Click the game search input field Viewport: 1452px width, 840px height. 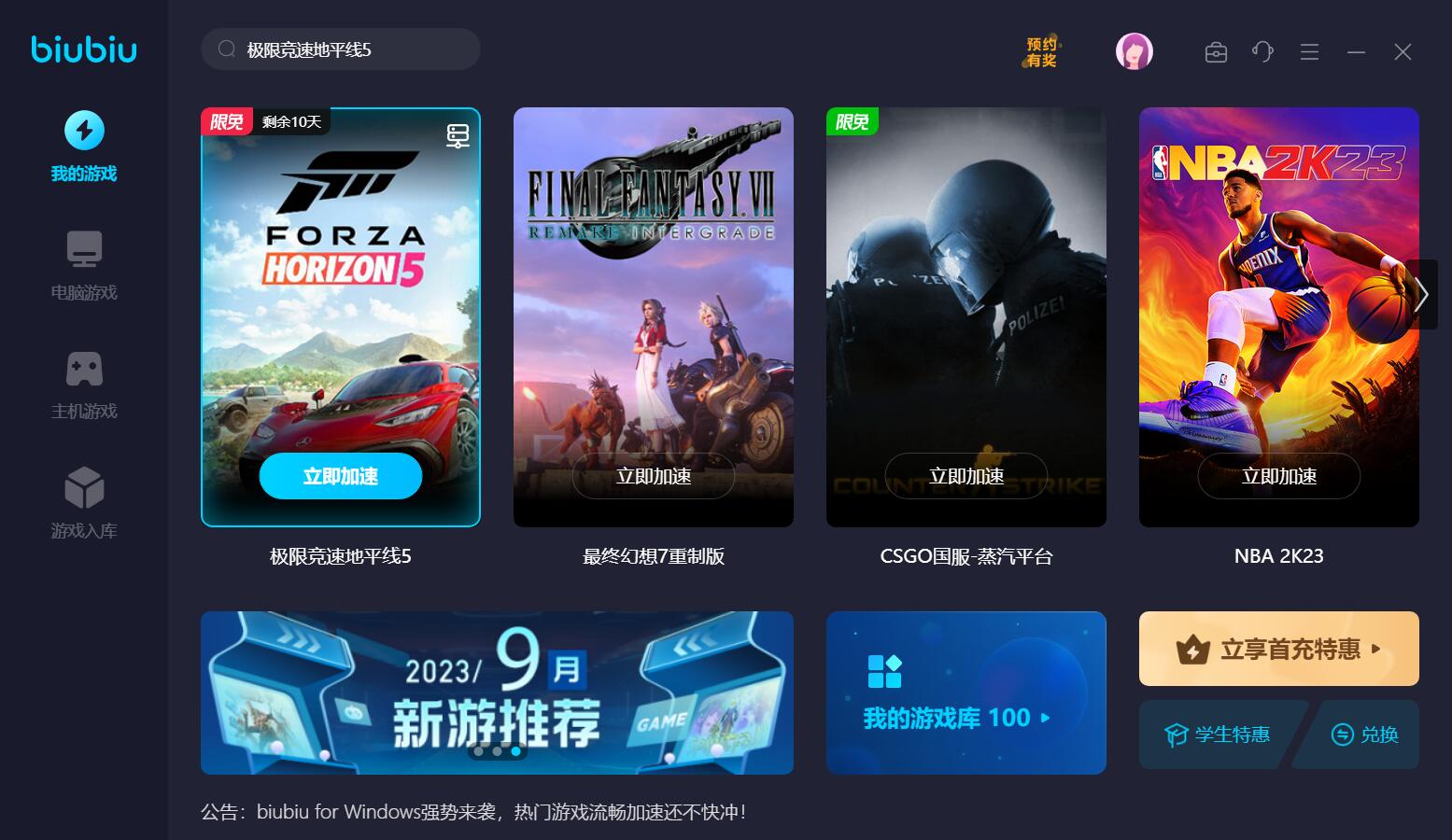coord(341,49)
